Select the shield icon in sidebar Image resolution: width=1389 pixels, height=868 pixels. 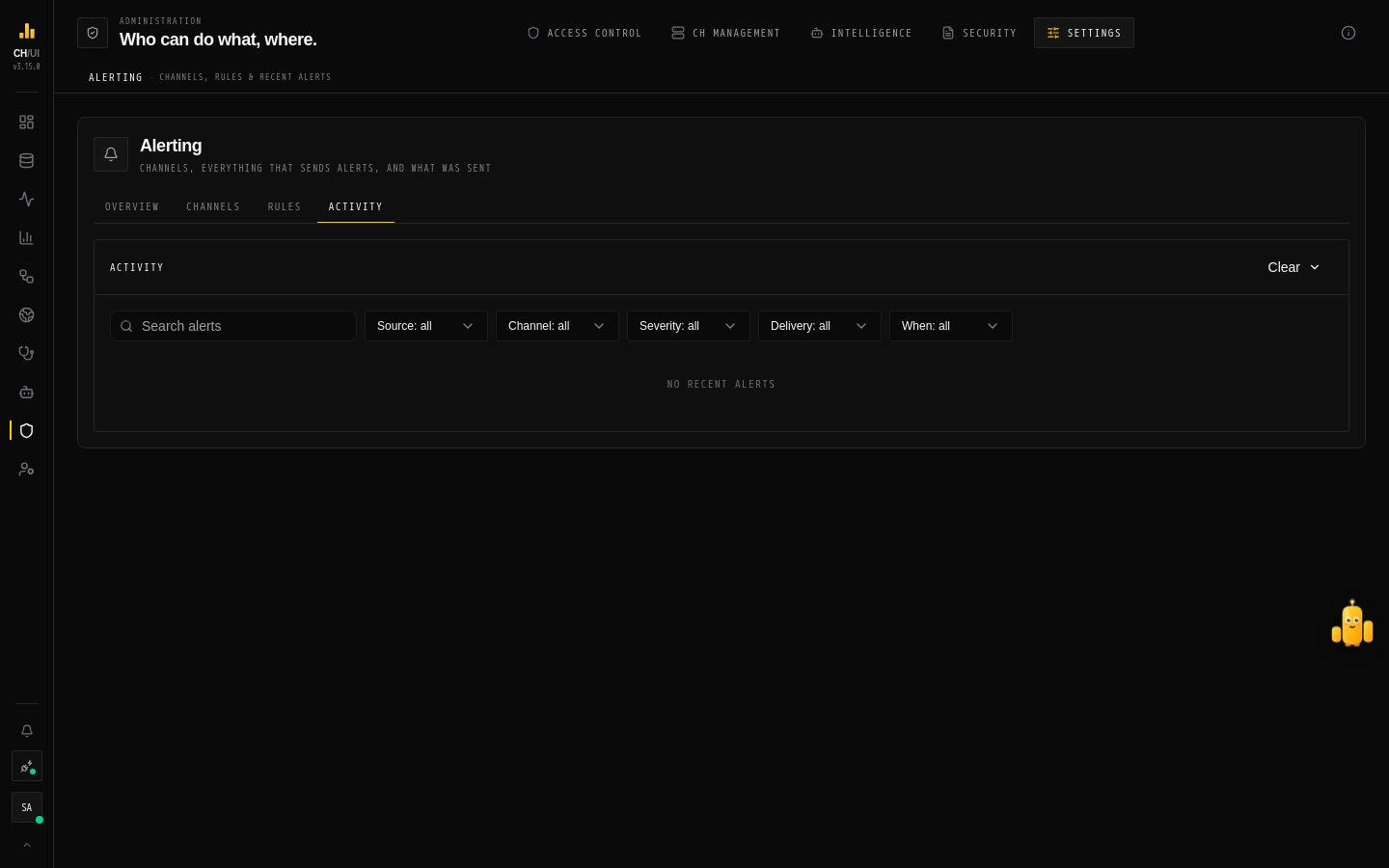[x=27, y=431]
